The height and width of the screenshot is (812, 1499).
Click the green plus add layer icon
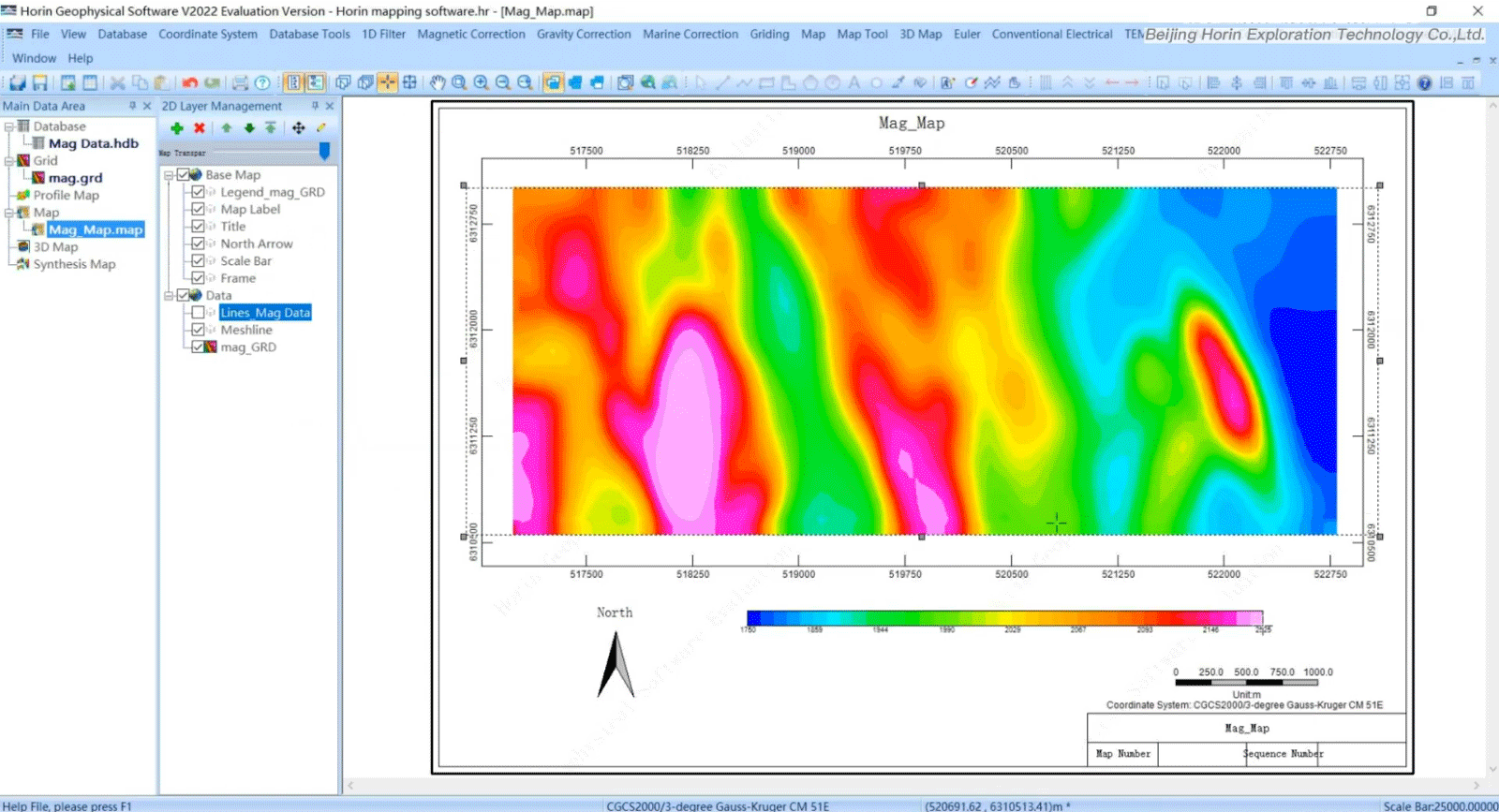[x=177, y=128]
